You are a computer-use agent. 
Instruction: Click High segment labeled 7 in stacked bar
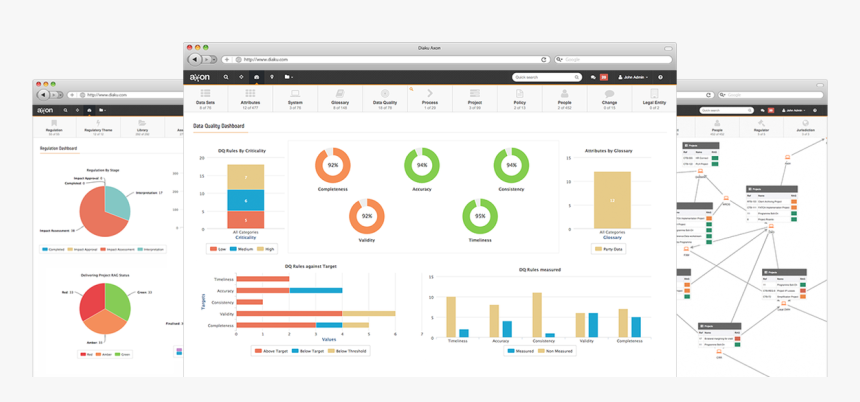pos(246,177)
